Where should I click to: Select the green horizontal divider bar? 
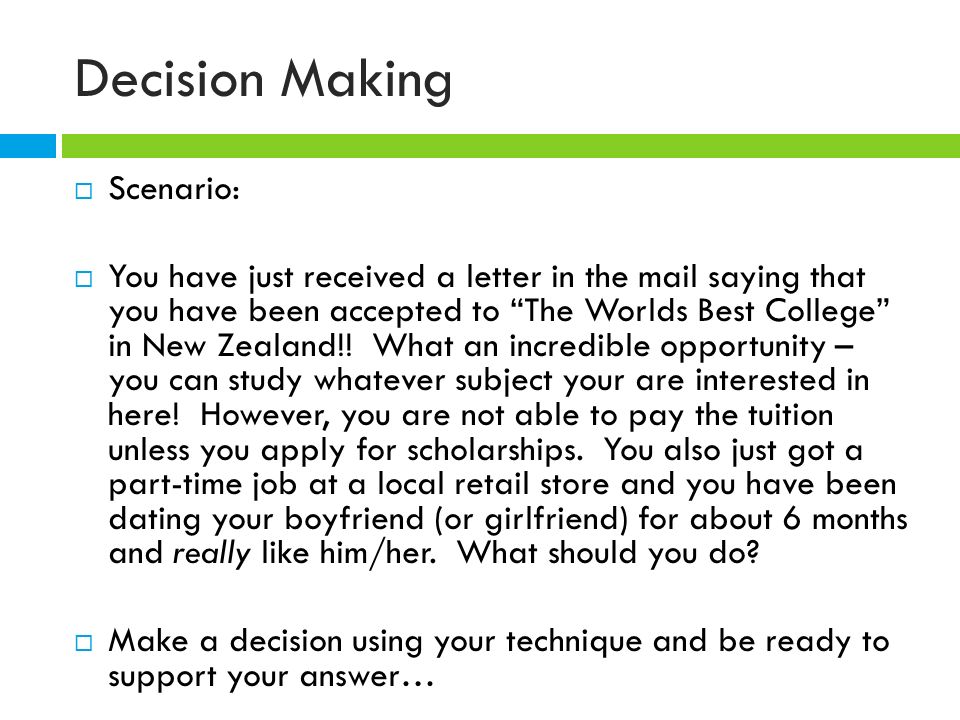pos(511,146)
